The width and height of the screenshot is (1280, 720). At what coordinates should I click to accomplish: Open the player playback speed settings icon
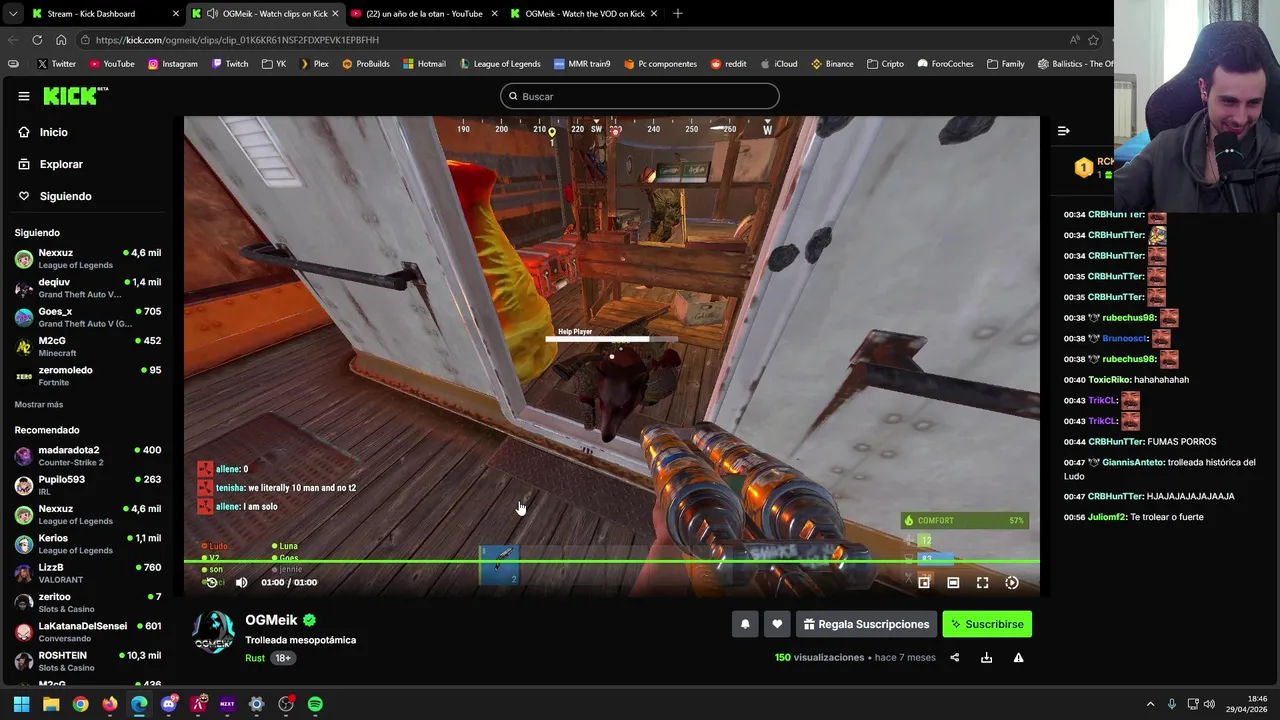pyautogui.click(x=1012, y=582)
